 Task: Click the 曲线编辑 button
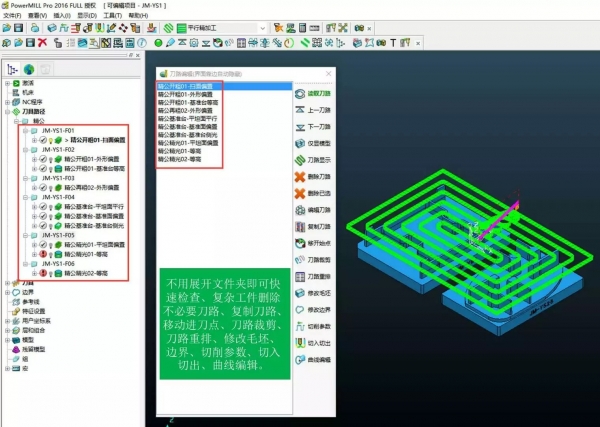313,358
